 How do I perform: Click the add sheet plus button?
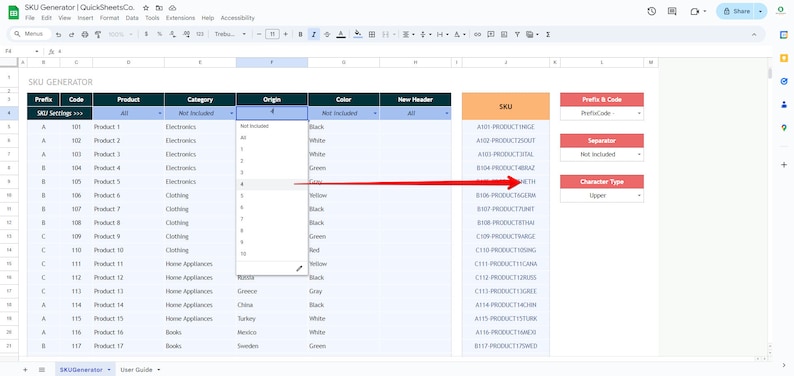point(25,370)
